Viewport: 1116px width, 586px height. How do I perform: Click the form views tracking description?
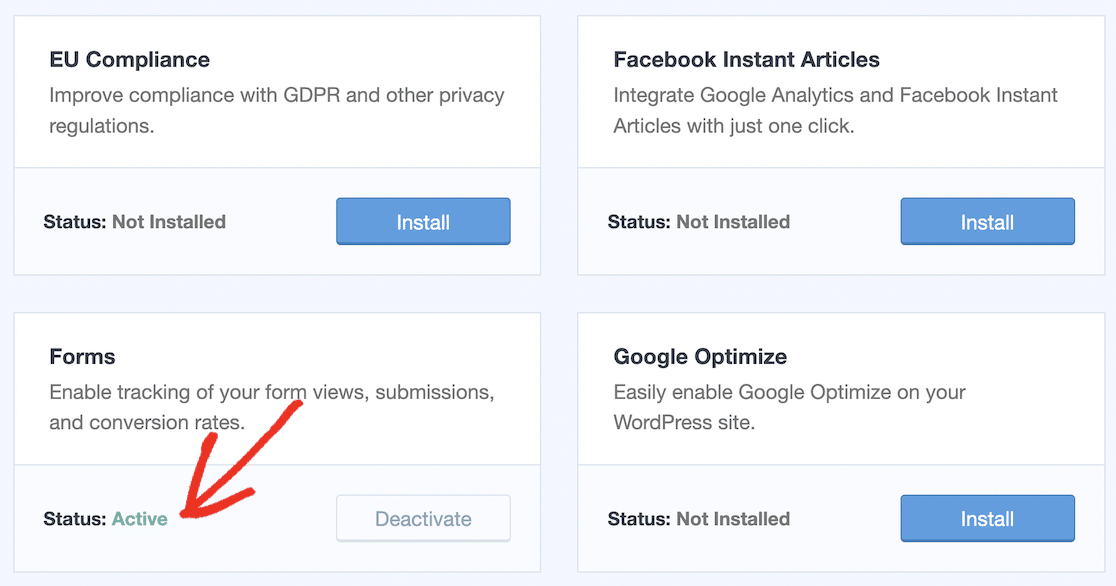point(272,407)
